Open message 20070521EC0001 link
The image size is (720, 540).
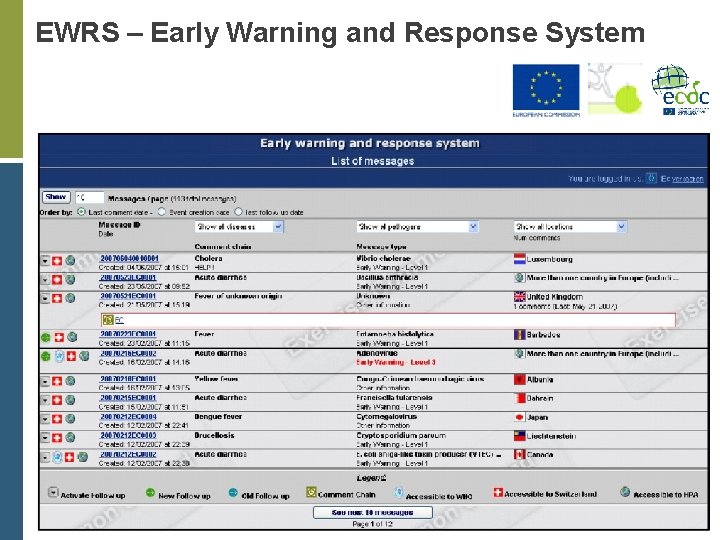(x=128, y=296)
